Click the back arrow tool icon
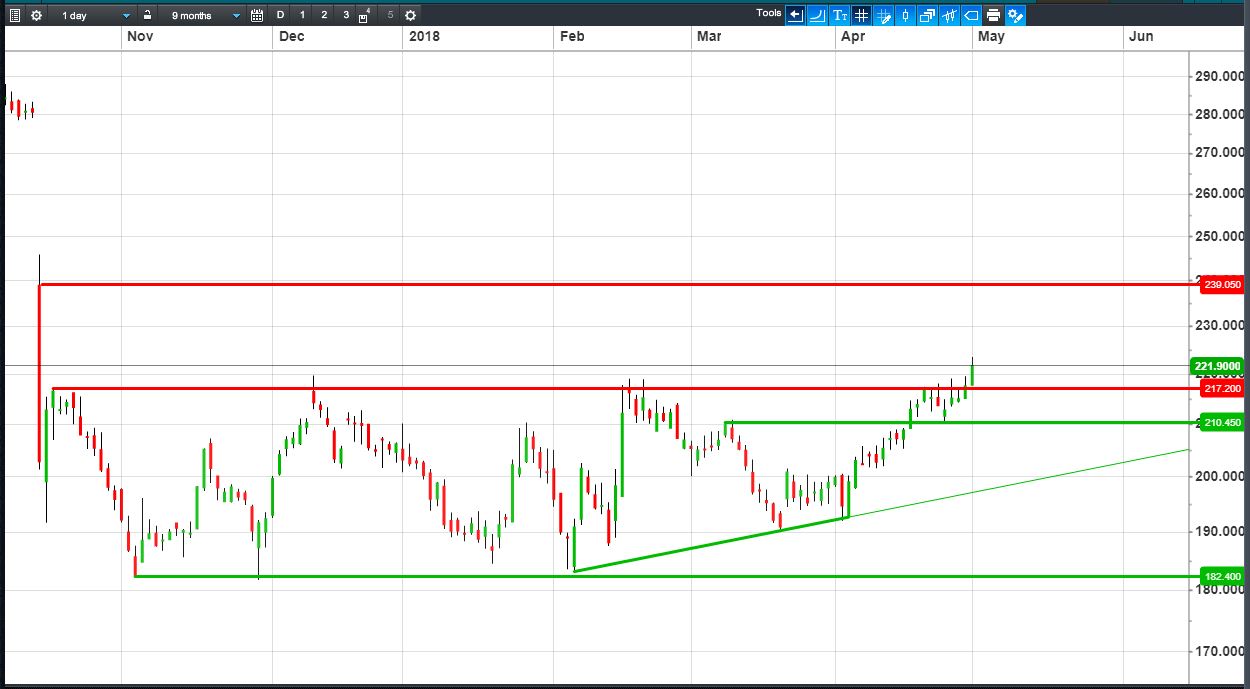Image resolution: width=1250 pixels, height=689 pixels. (795, 15)
